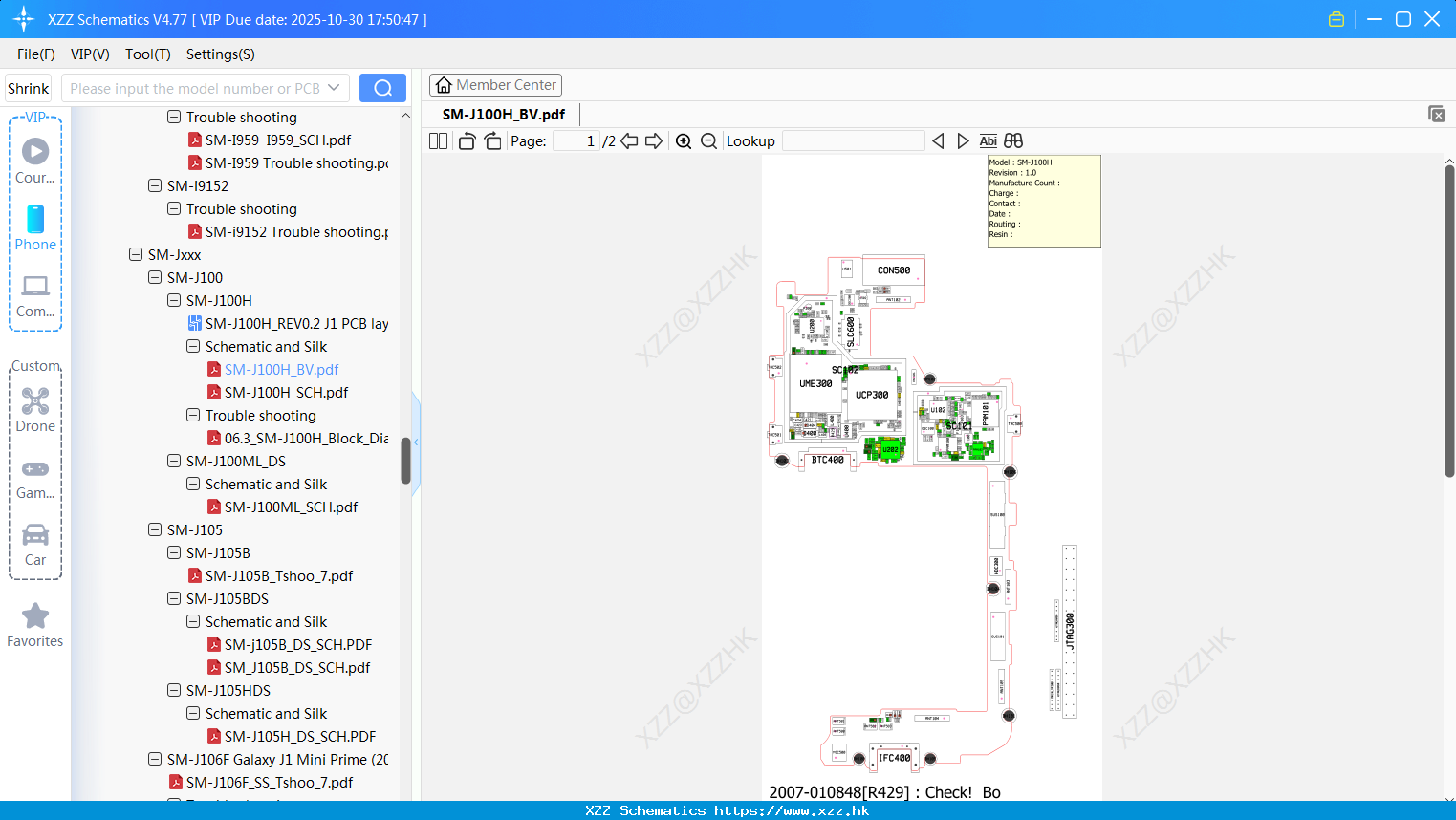Image resolution: width=1456 pixels, height=820 pixels.
Task: Open the xzz.hk website link
Action: pos(792,810)
